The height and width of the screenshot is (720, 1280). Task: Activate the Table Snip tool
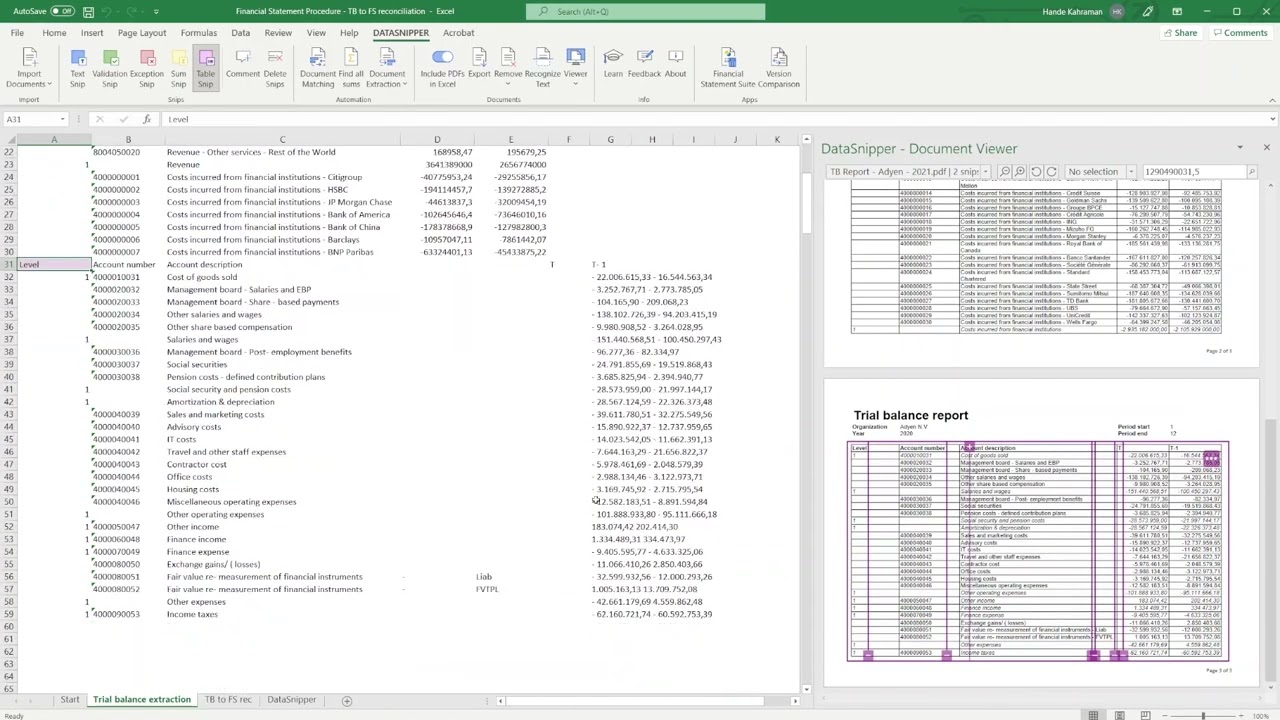coord(205,68)
